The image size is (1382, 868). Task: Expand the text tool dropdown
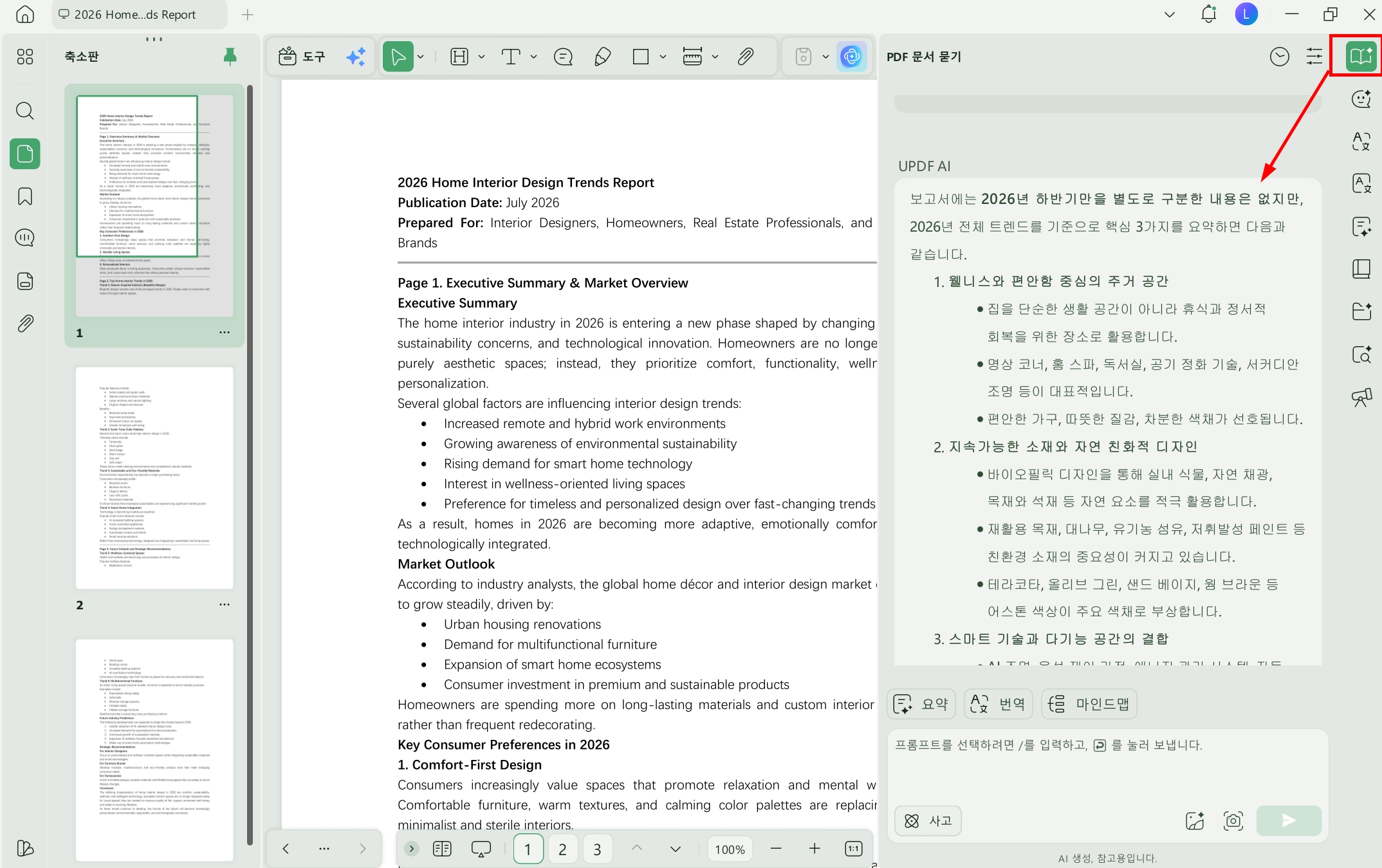533,57
